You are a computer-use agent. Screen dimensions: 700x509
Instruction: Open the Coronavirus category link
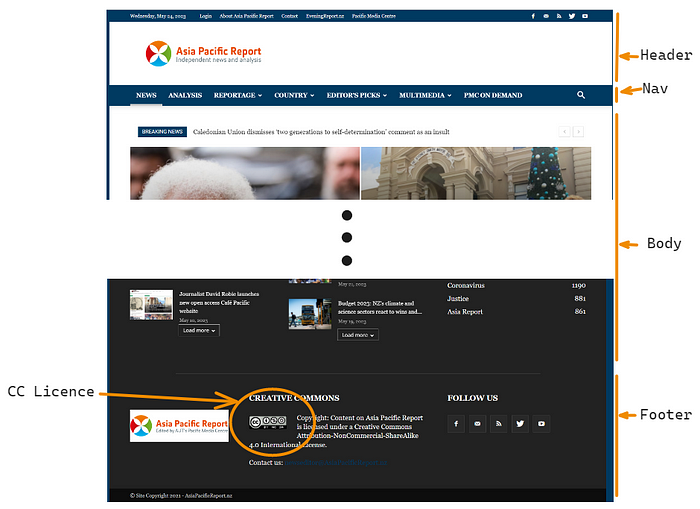[x=466, y=285]
